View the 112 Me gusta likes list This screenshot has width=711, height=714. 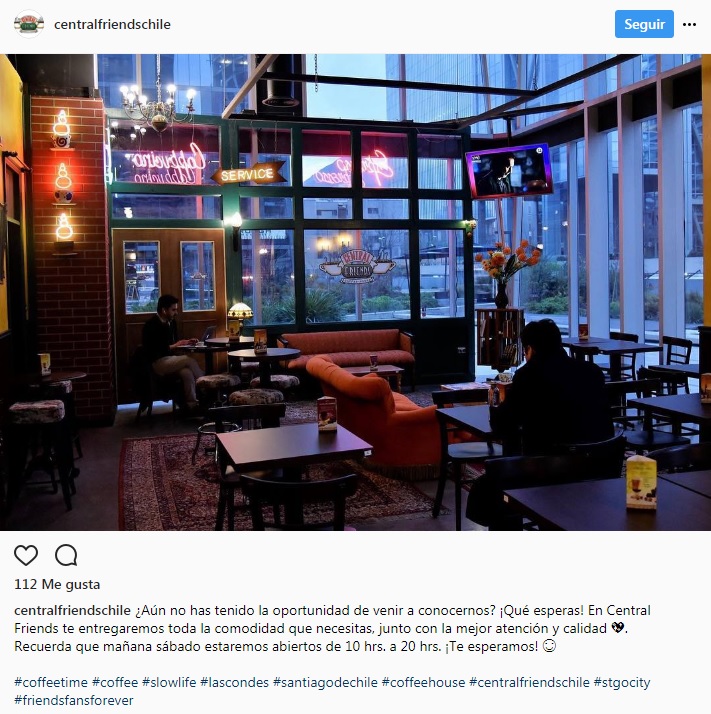click(57, 584)
